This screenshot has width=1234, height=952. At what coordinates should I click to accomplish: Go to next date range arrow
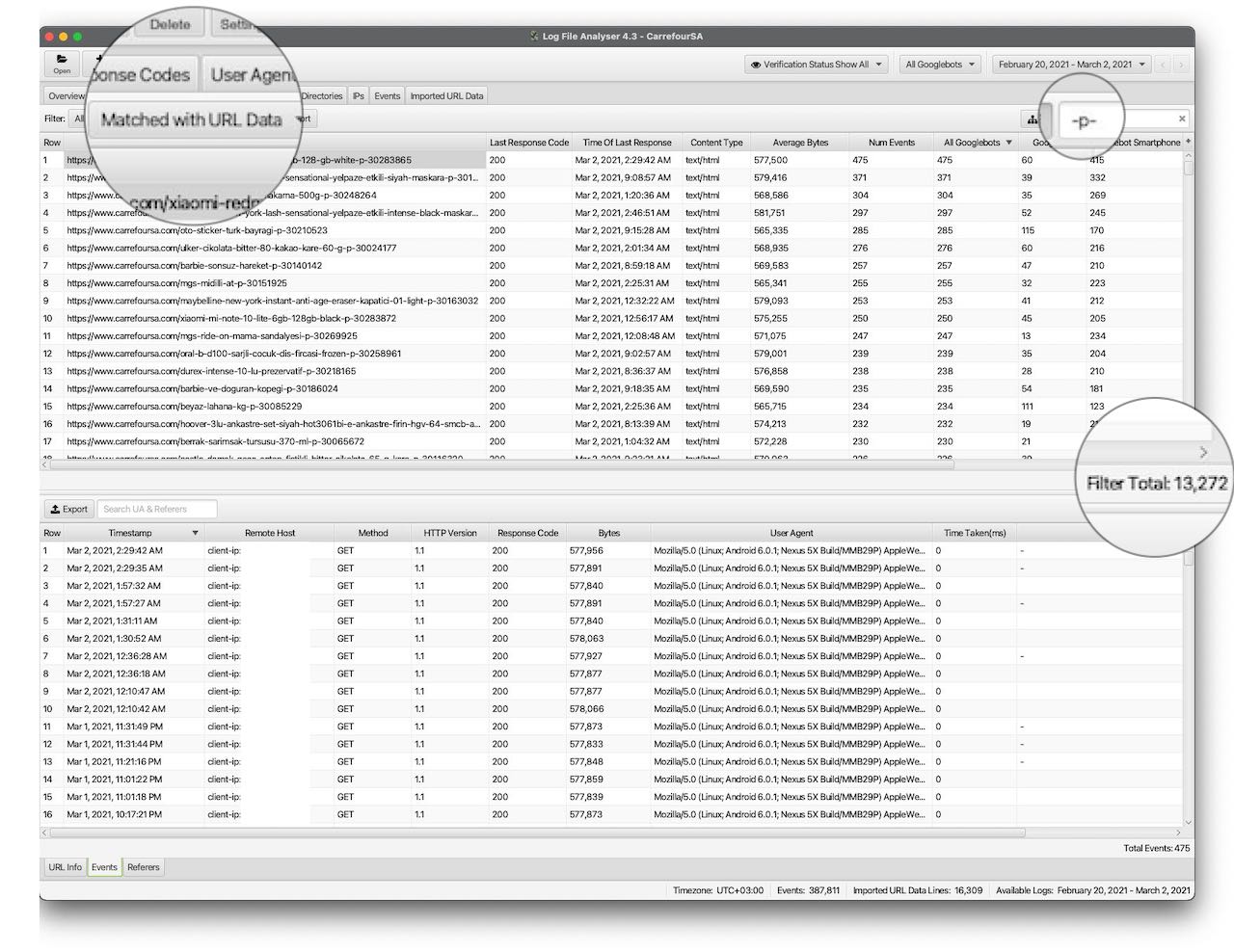click(1180, 65)
